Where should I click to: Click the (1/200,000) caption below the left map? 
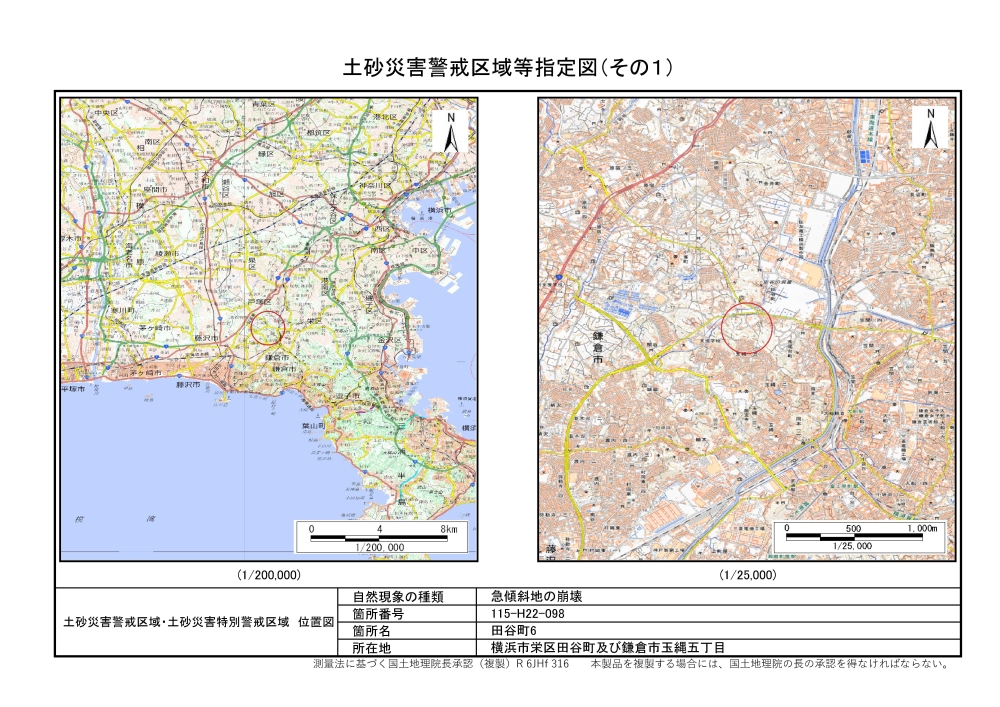pos(269,576)
